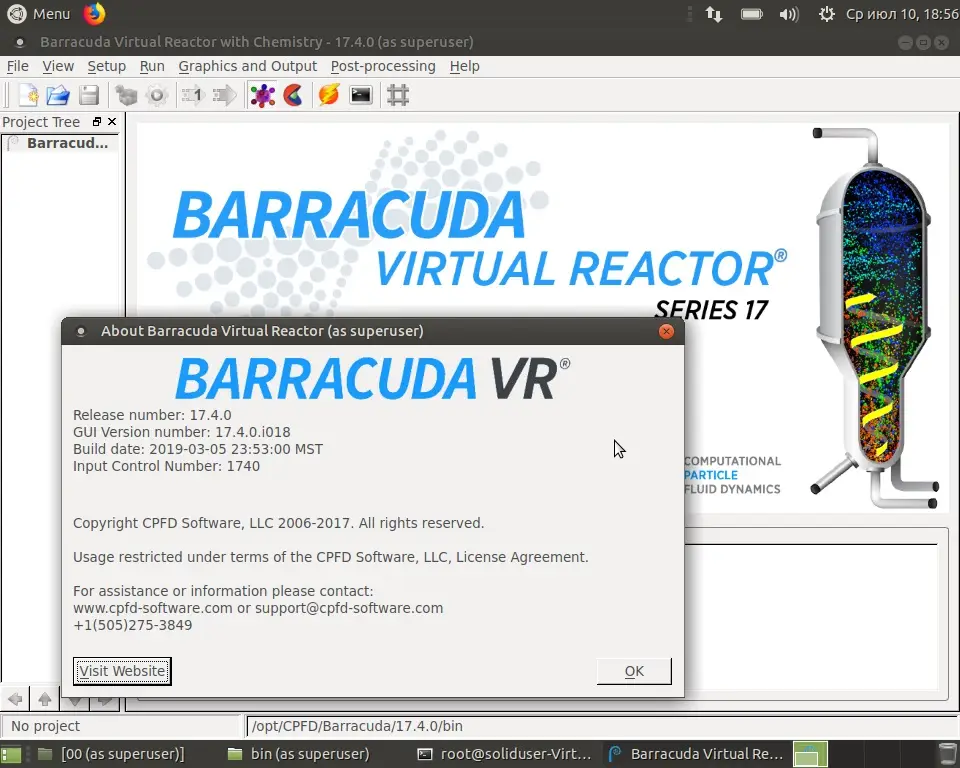Image resolution: width=960 pixels, height=768 pixels.
Task: Close the About Barracuda dialog
Action: tap(666, 331)
